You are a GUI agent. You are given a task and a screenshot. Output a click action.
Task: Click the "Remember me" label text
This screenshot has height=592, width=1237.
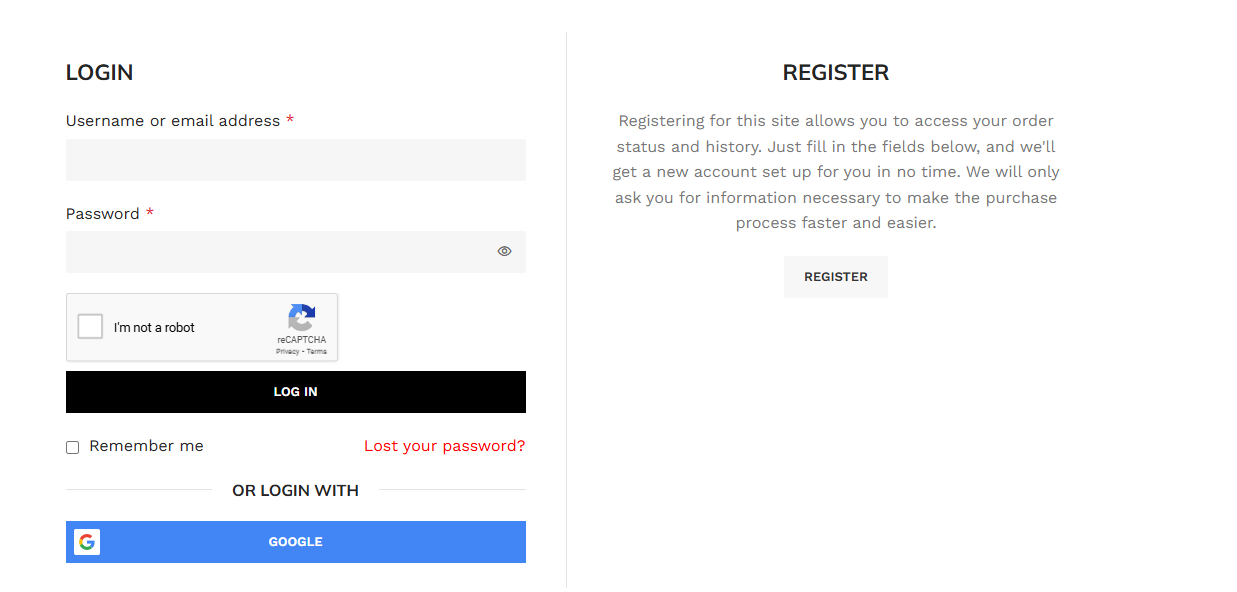click(146, 446)
